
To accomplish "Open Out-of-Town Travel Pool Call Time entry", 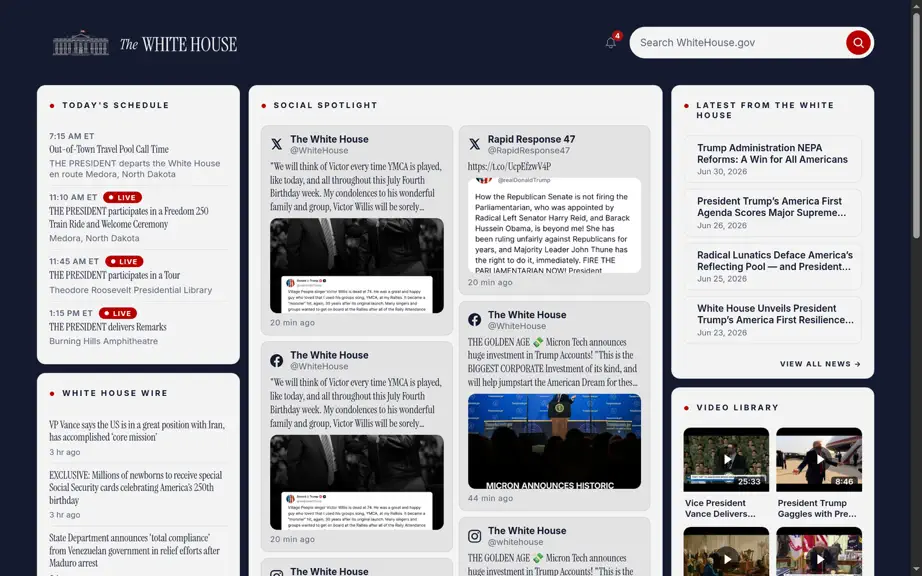I will click(x=109, y=149).
